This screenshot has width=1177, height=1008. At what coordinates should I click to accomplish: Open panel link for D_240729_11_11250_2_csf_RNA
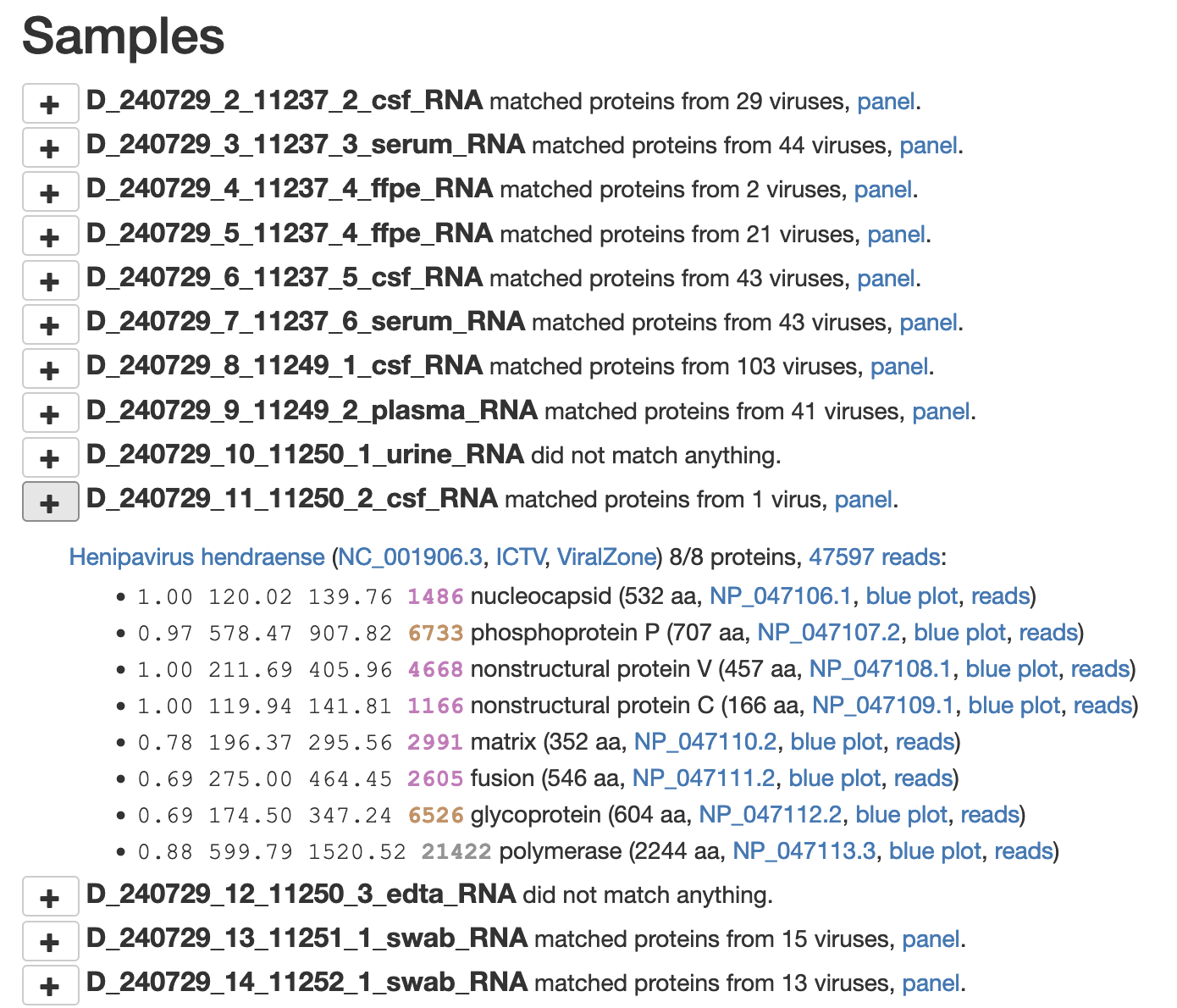point(864,500)
